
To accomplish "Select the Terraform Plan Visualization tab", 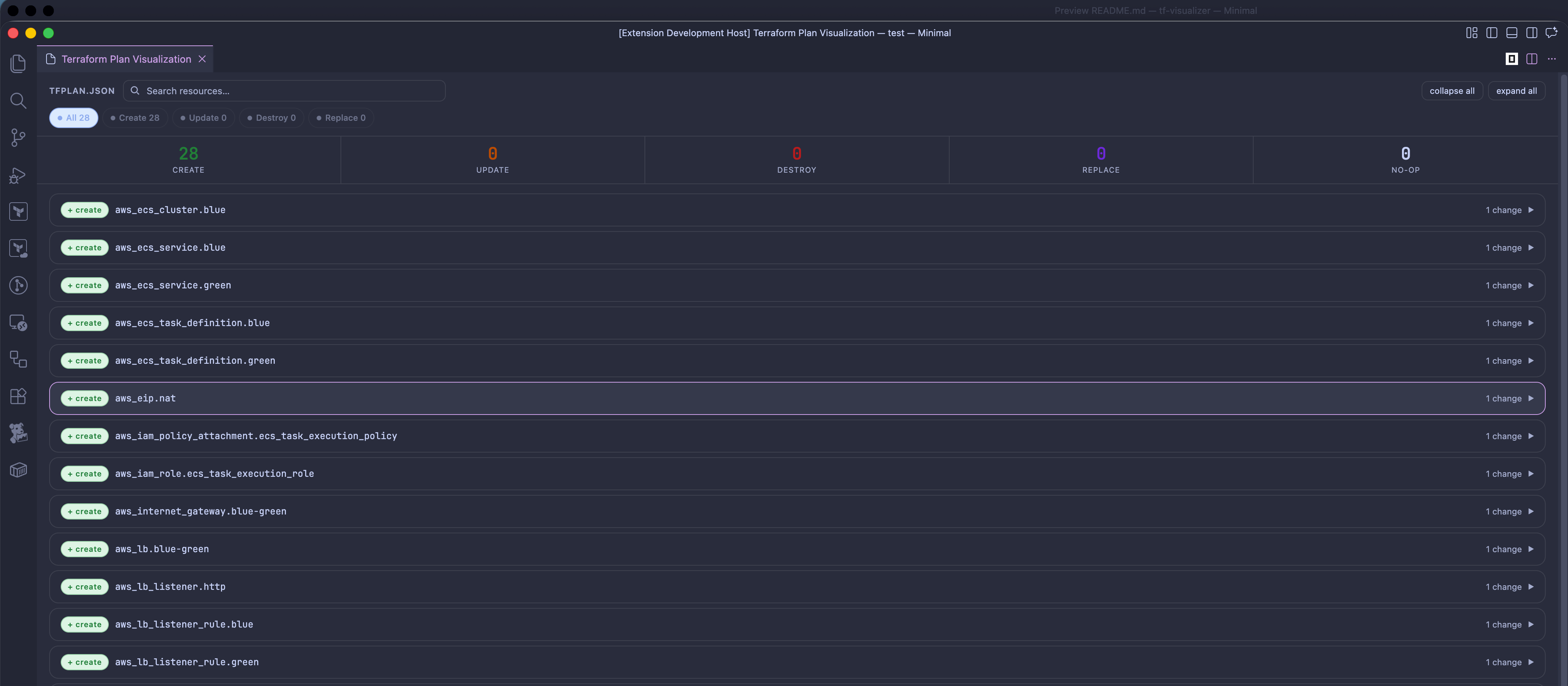I will 126,59.
